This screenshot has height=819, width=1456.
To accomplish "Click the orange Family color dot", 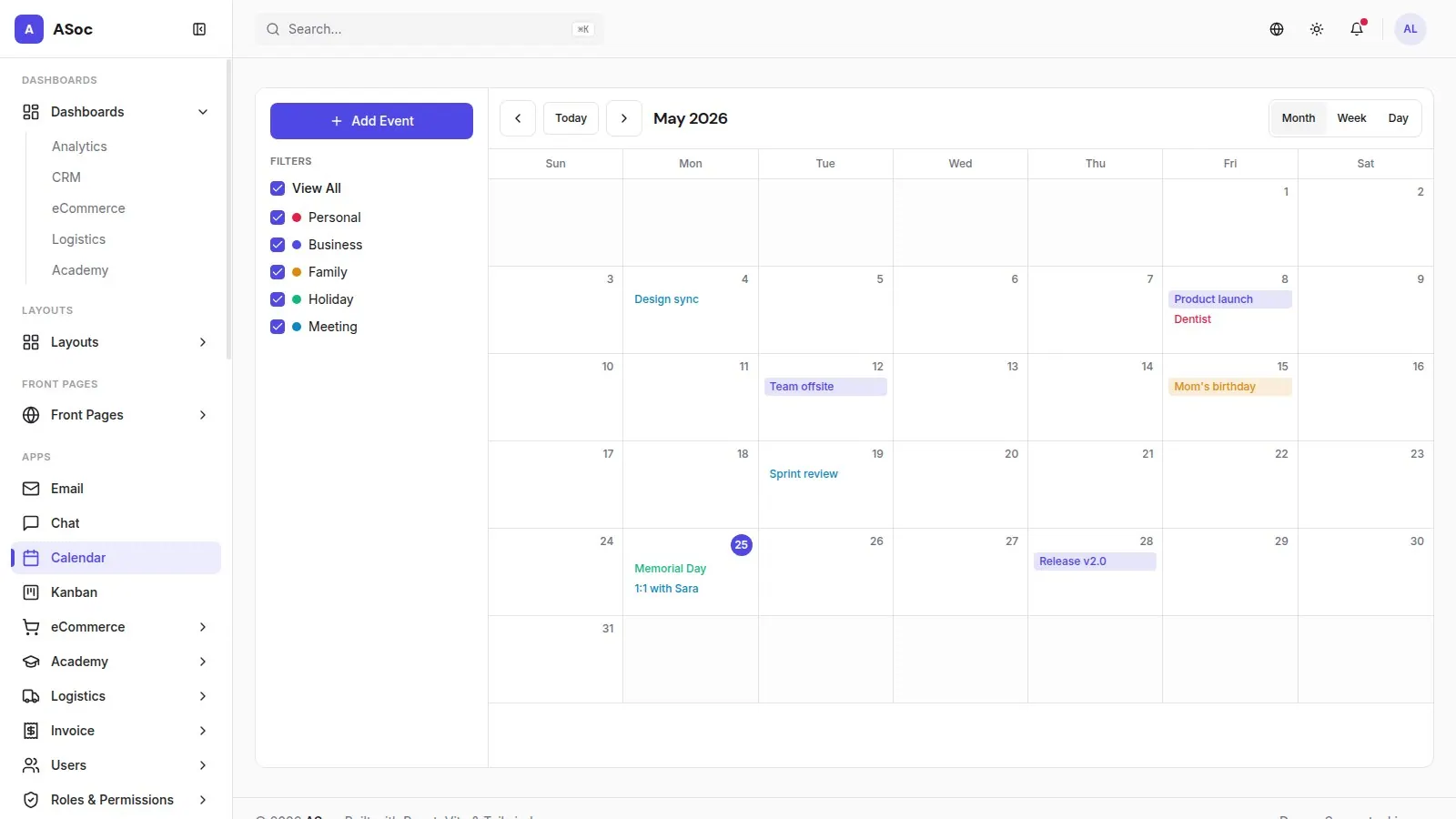I will tap(297, 272).
